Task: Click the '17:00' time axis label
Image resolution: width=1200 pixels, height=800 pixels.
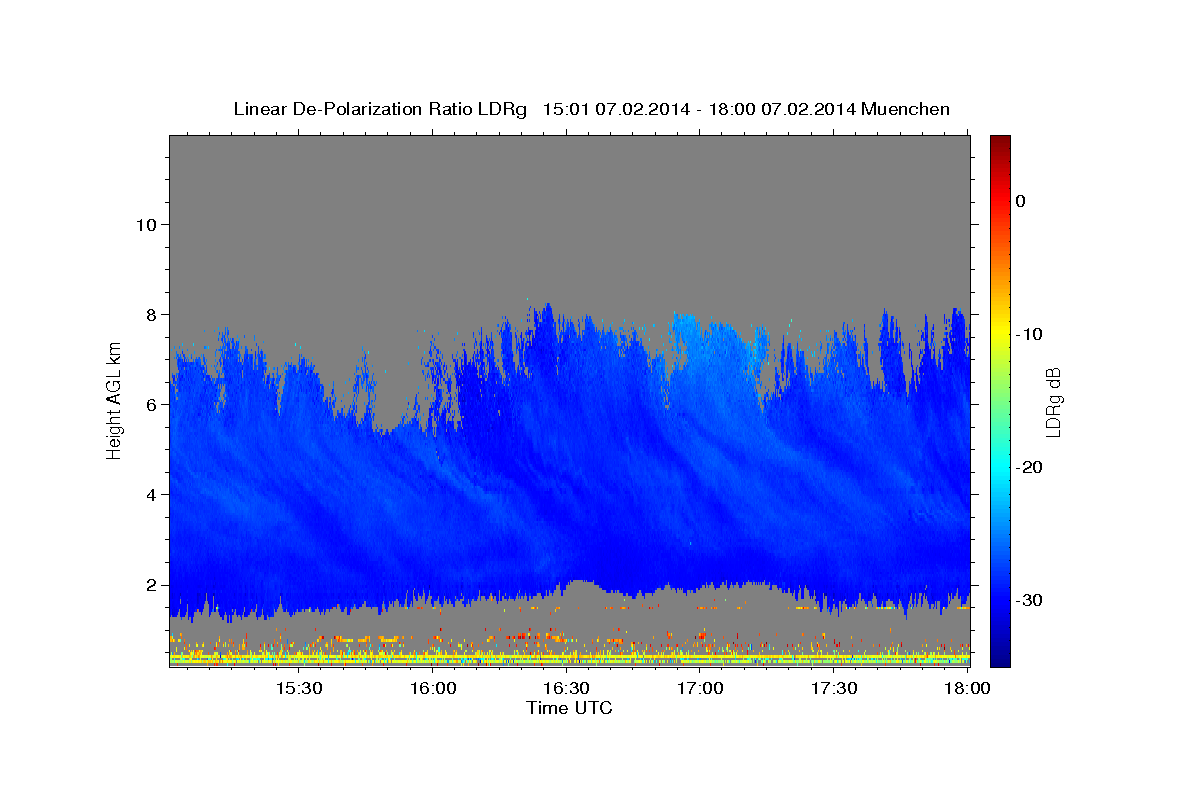Action: pos(700,689)
